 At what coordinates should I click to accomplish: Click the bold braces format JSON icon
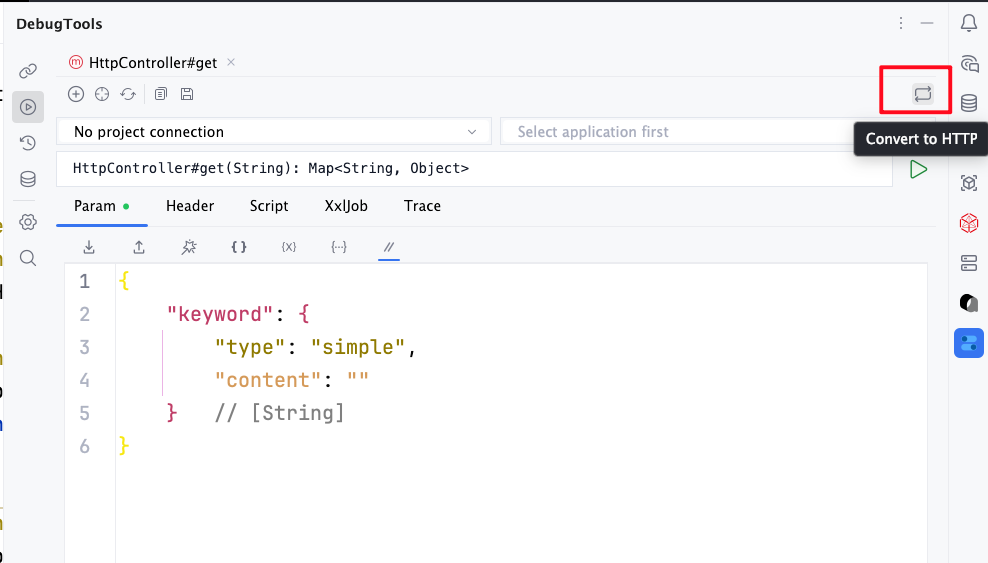(239, 247)
